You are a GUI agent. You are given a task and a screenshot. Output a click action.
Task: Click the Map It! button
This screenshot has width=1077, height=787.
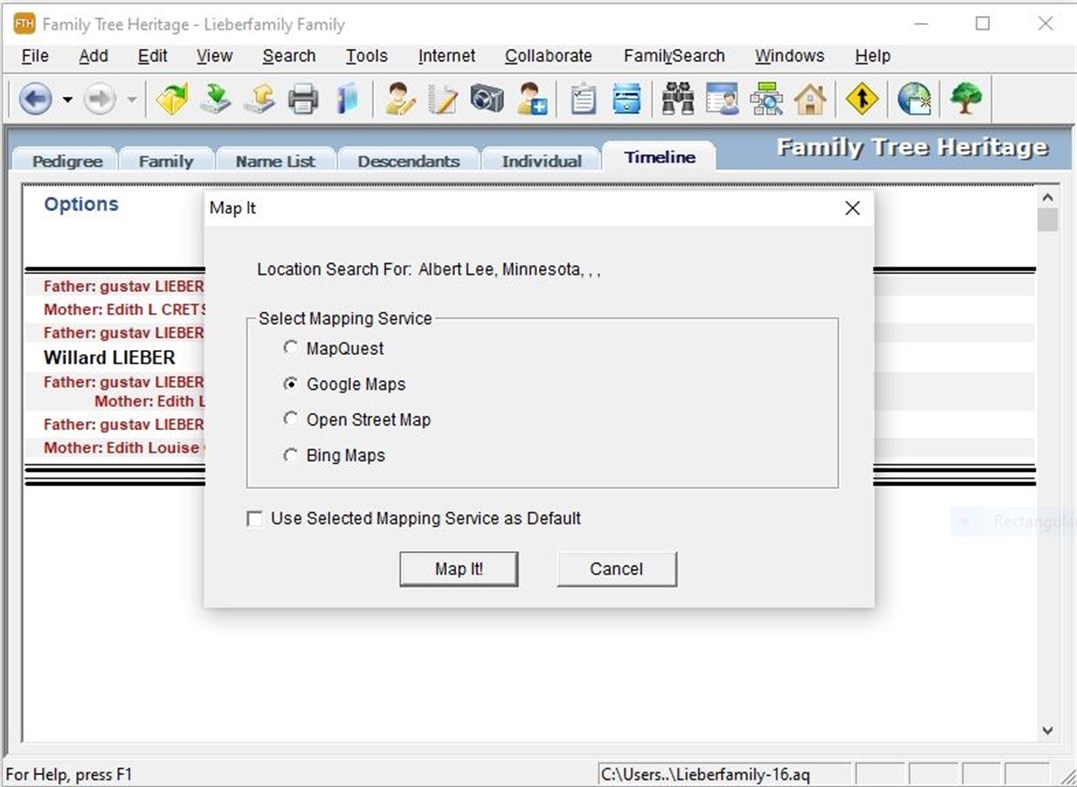tap(458, 568)
